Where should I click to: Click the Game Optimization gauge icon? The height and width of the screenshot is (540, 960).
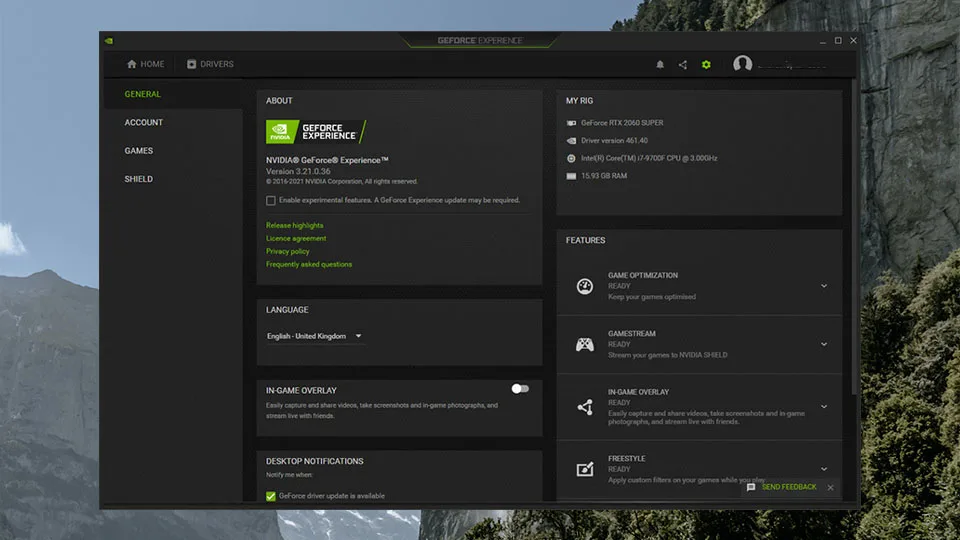point(585,286)
